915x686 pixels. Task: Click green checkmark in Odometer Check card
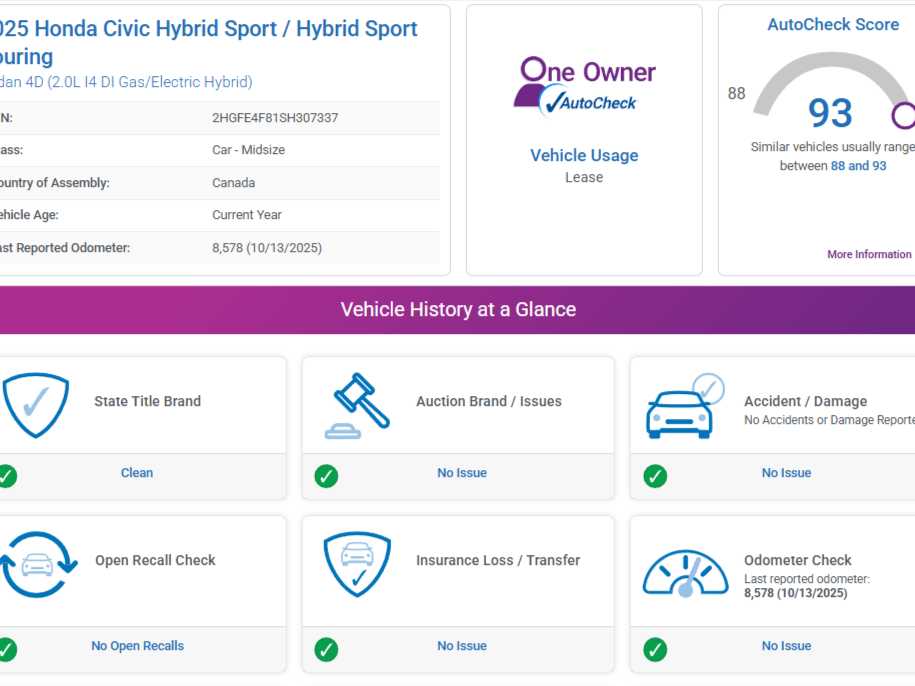tap(655, 649)
